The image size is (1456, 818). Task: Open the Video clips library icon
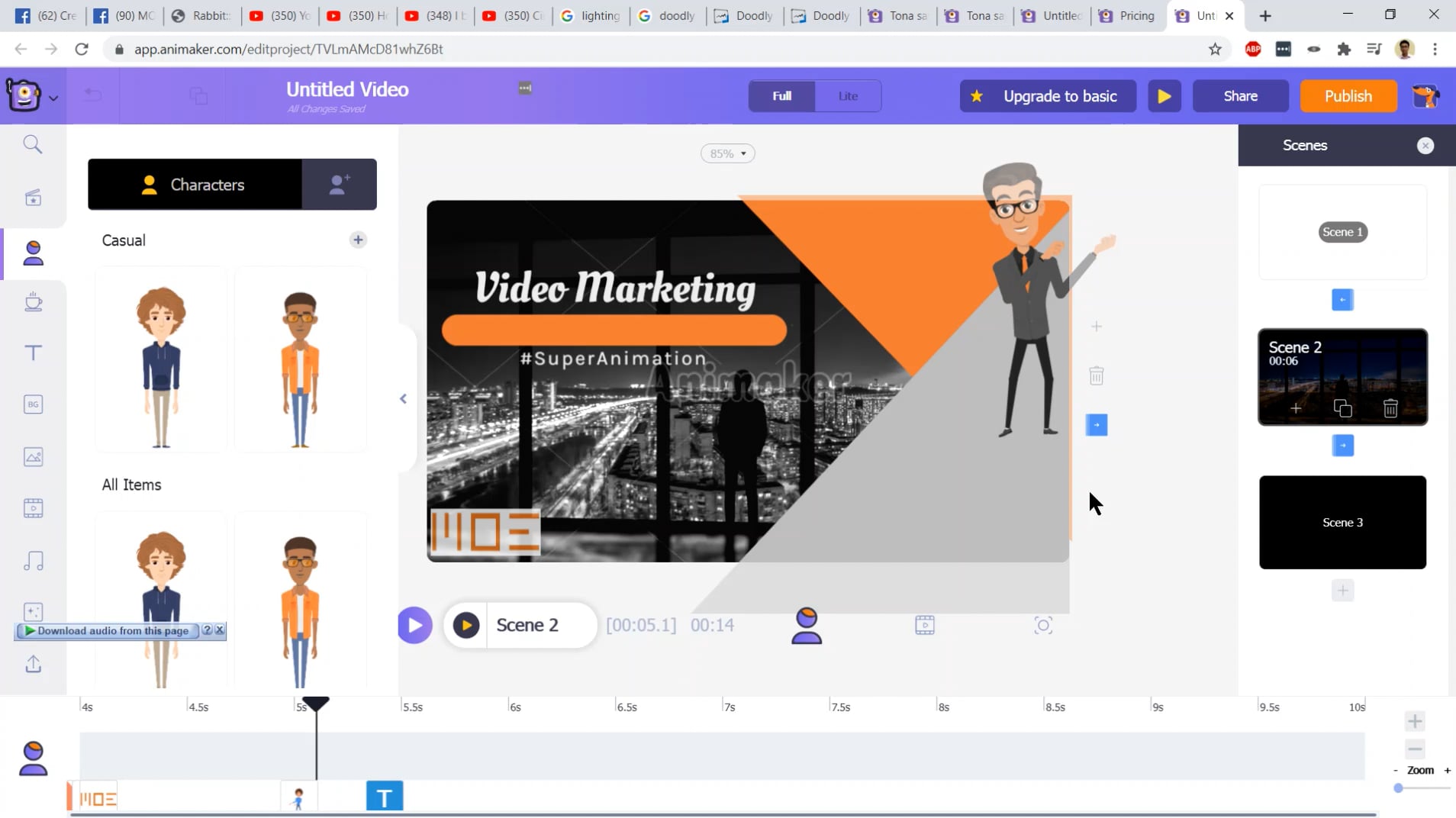[33, 508]
